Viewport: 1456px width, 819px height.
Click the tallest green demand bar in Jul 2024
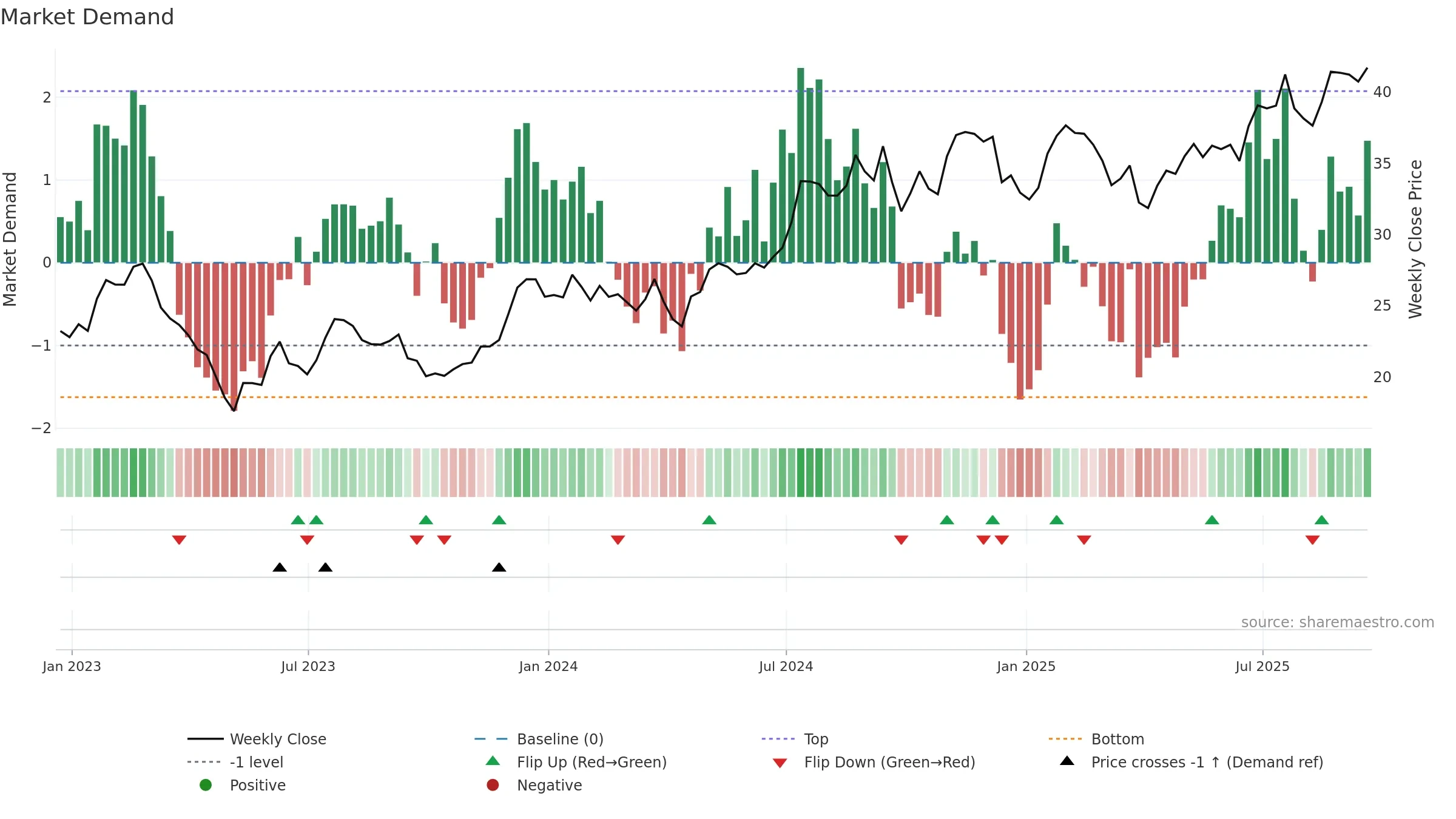[x=801, y=165]
